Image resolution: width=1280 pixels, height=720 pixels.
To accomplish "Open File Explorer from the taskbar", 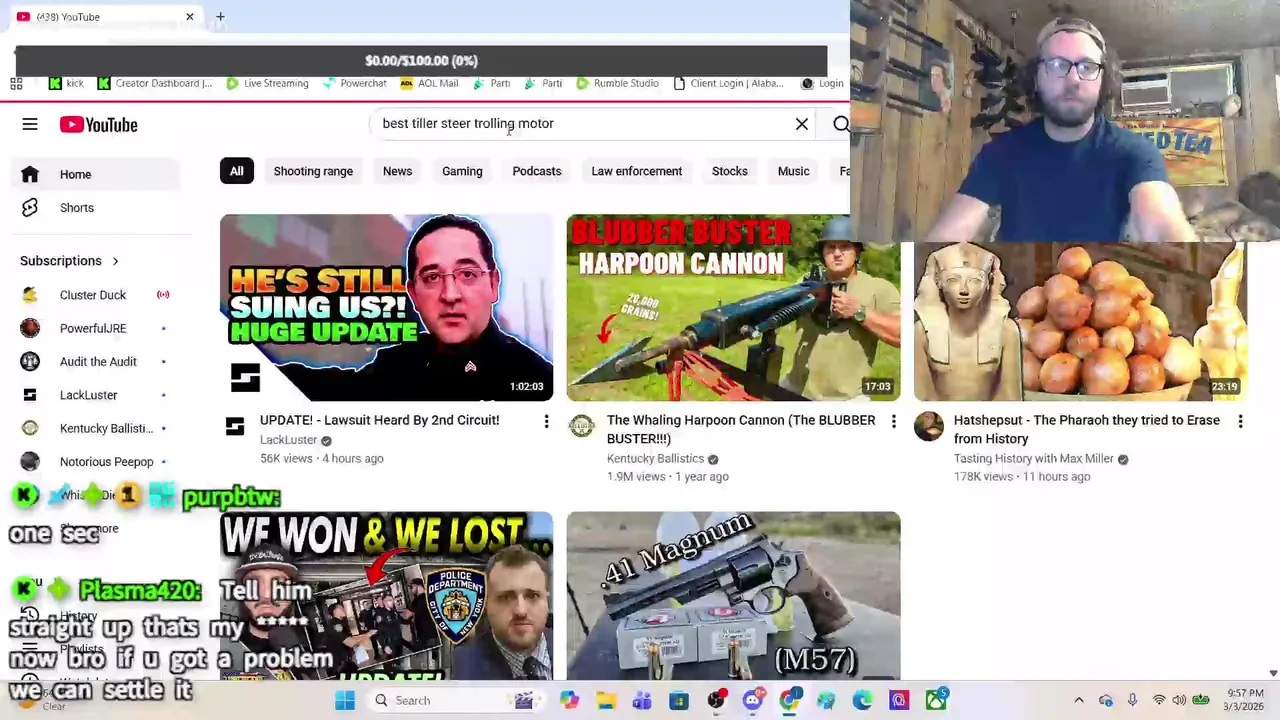I will pos(605,701).
